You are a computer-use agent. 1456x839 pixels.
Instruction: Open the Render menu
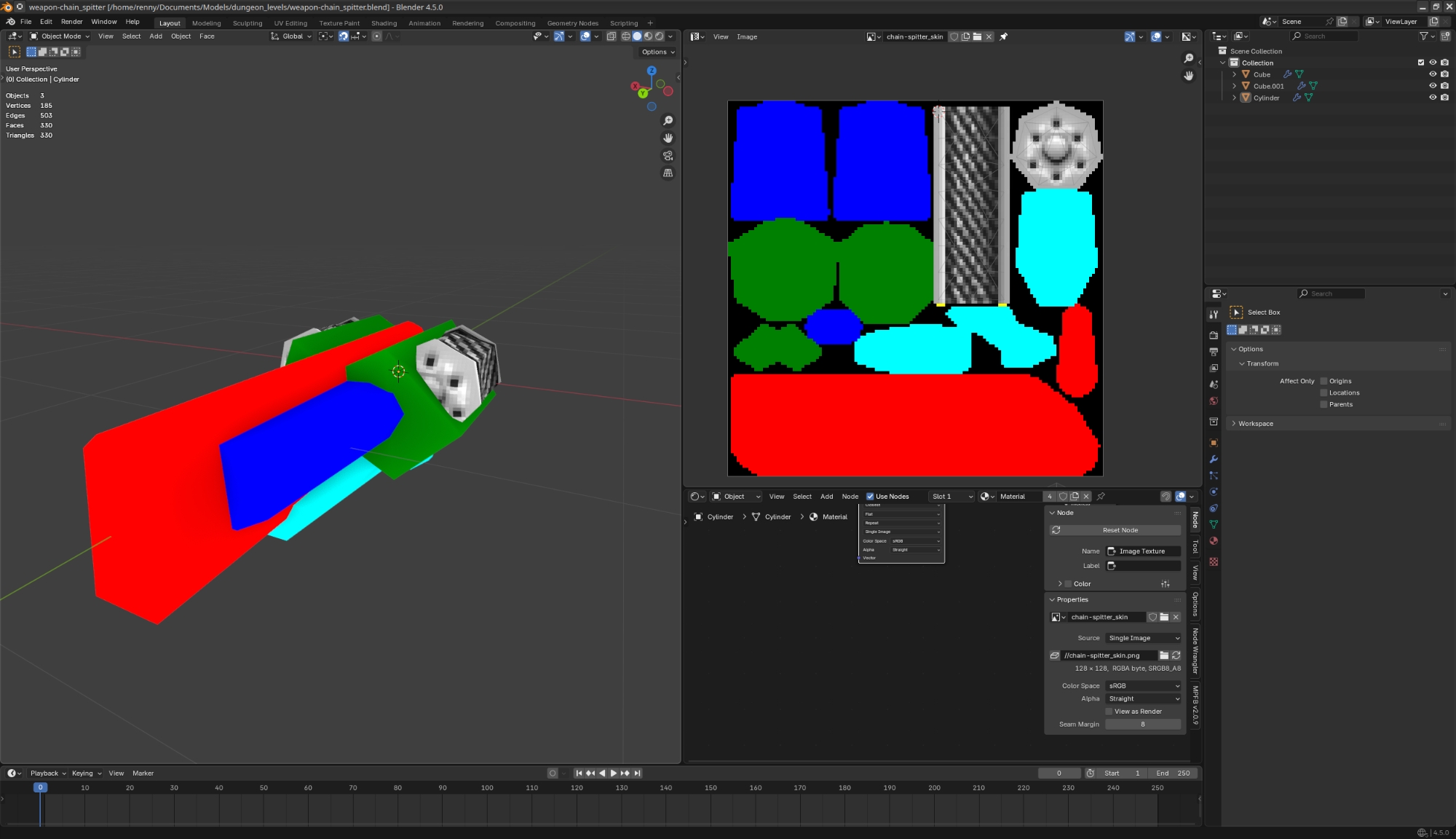[x=71, y=22]
